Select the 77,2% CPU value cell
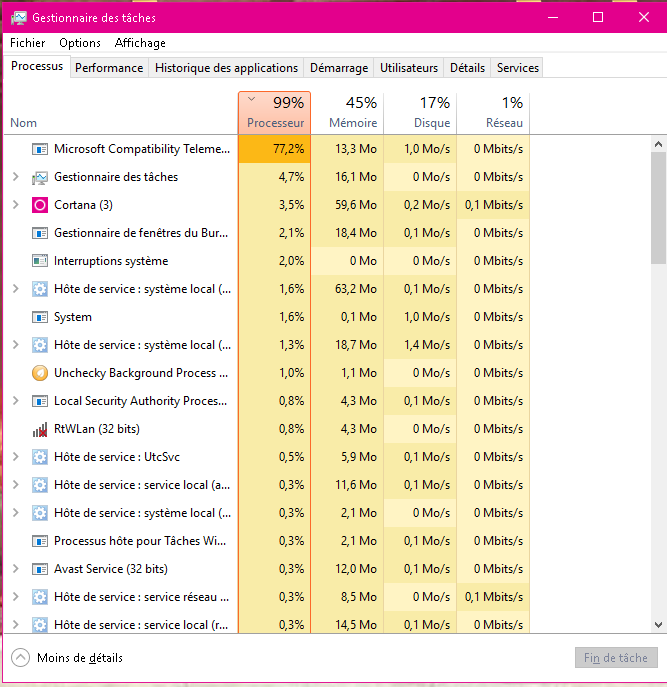 [275, 149]
